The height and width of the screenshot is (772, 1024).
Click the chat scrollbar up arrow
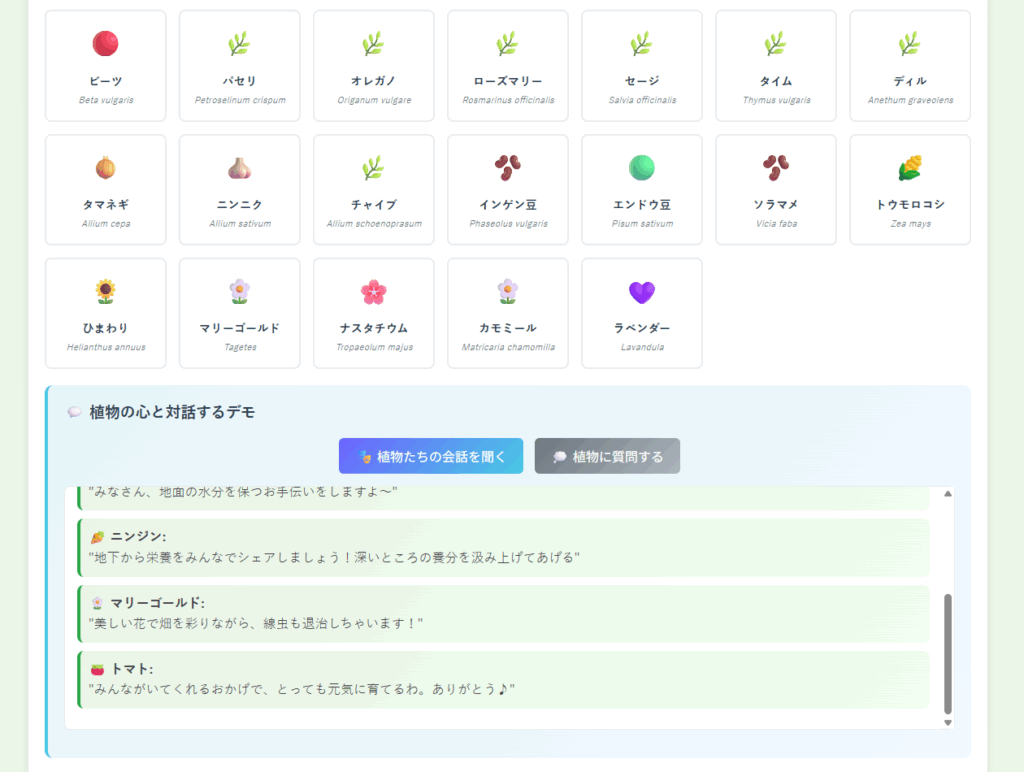948,493
